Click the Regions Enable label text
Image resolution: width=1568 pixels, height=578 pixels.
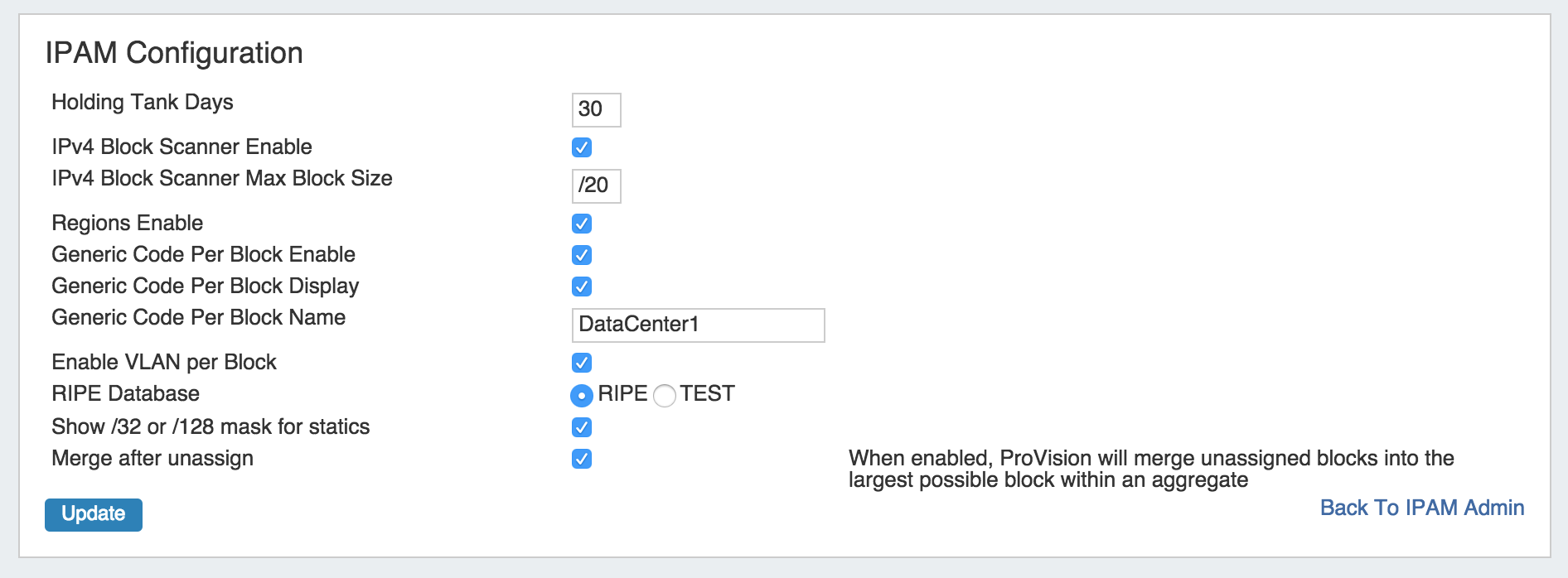point(127,223)
